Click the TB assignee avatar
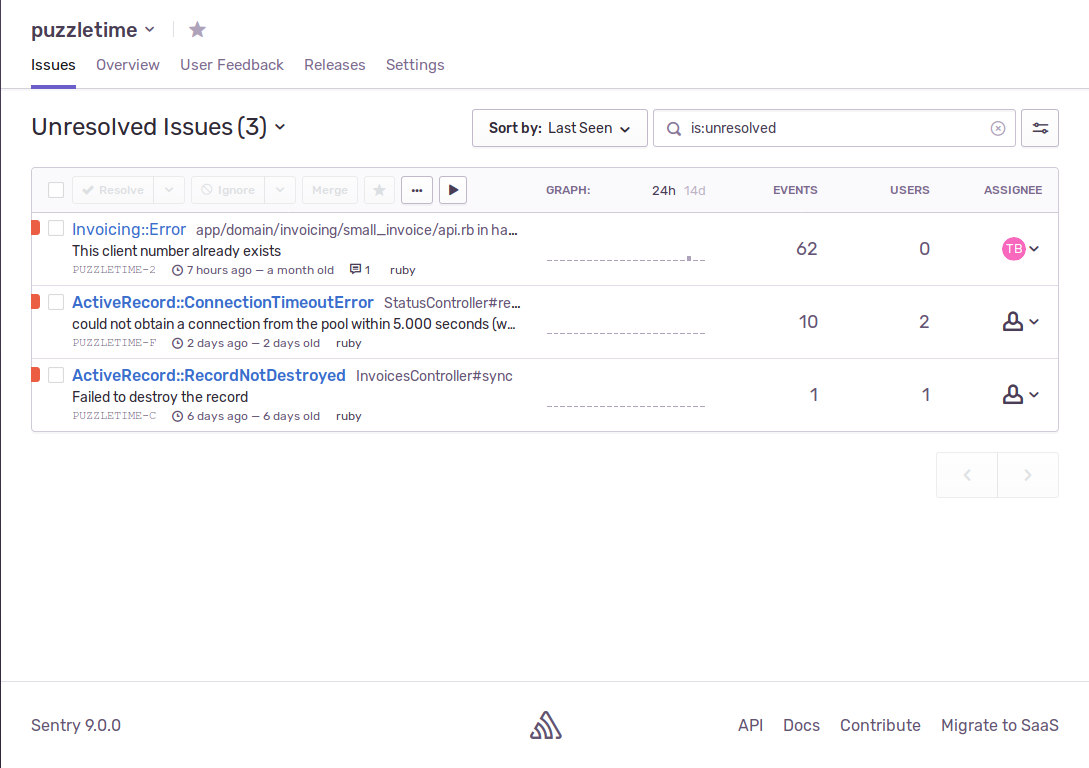 coord(1013,249)
